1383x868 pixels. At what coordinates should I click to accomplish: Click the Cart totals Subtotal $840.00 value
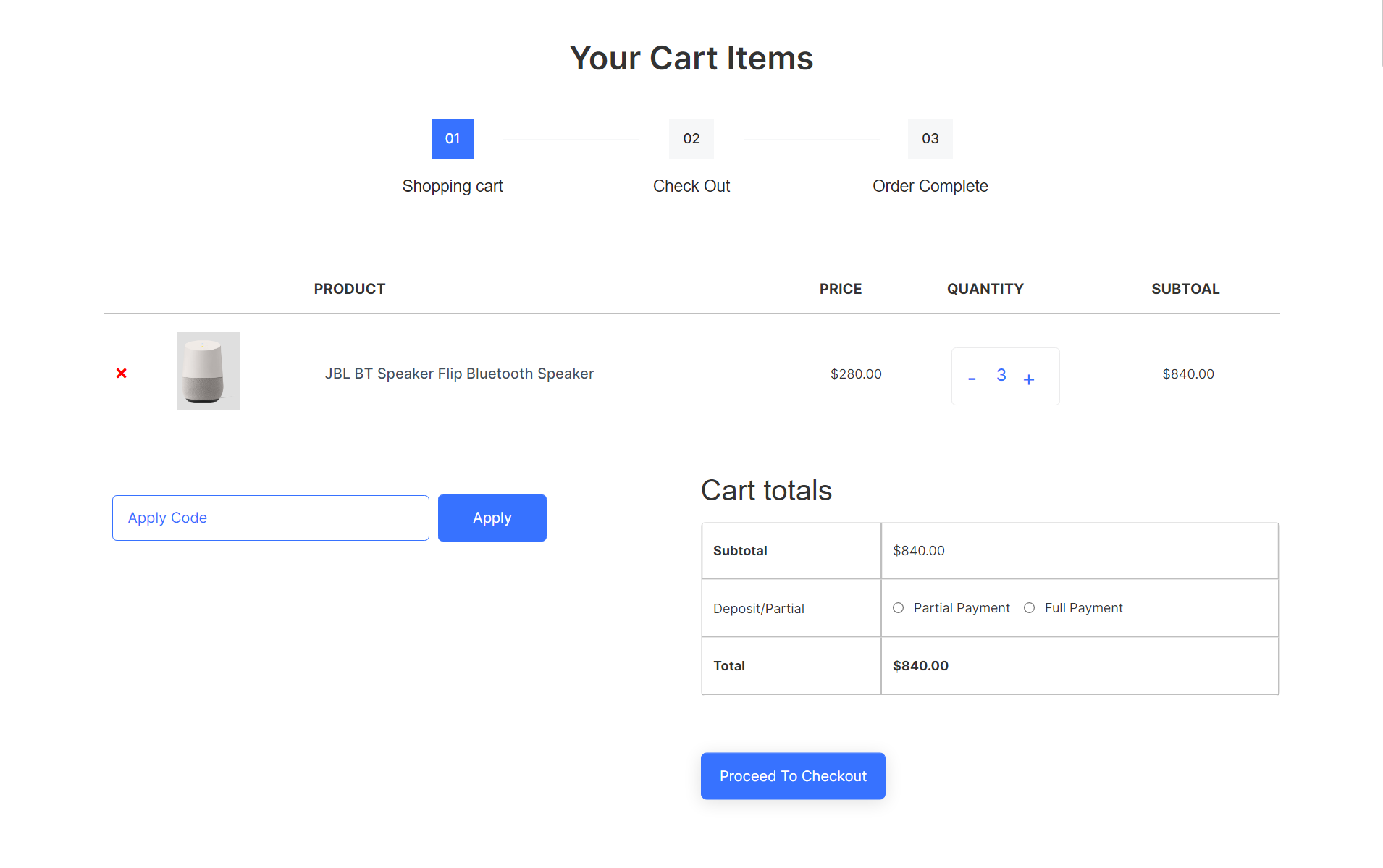(919, 551)
